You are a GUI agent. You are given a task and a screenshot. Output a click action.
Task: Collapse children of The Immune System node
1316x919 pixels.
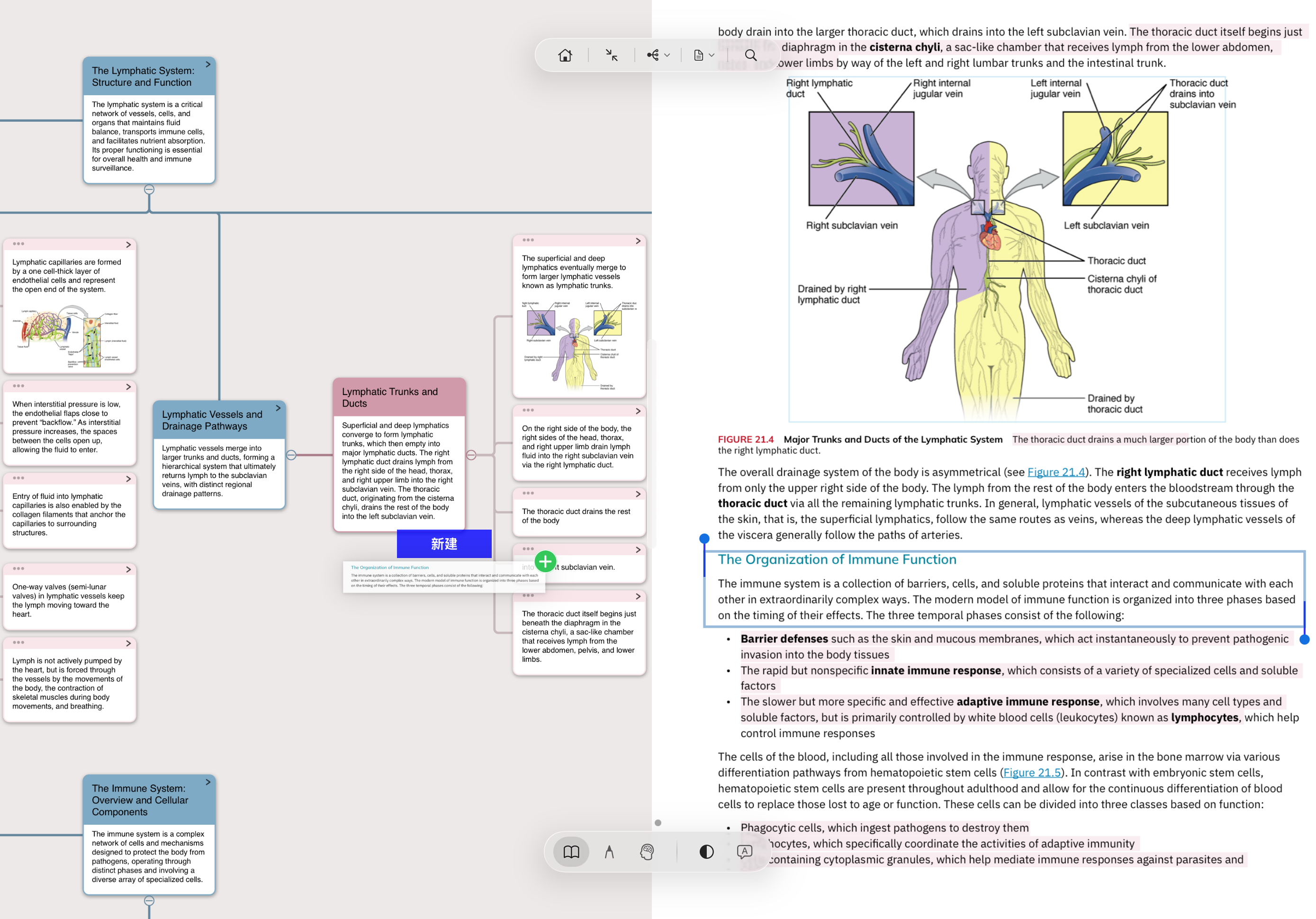pos(149,901)
